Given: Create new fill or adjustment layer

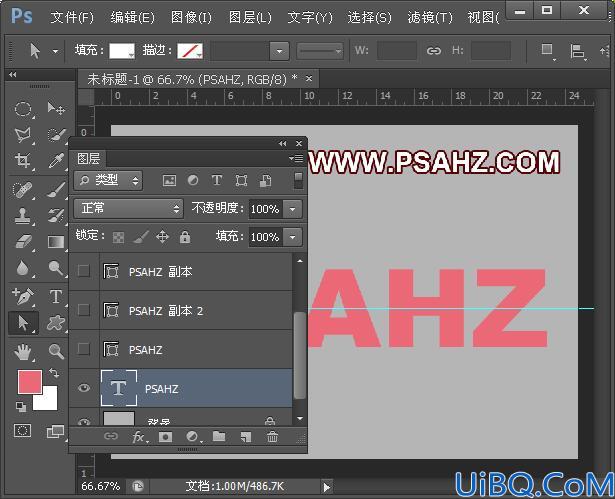Looking at the screenshot, I should [193, 437].
